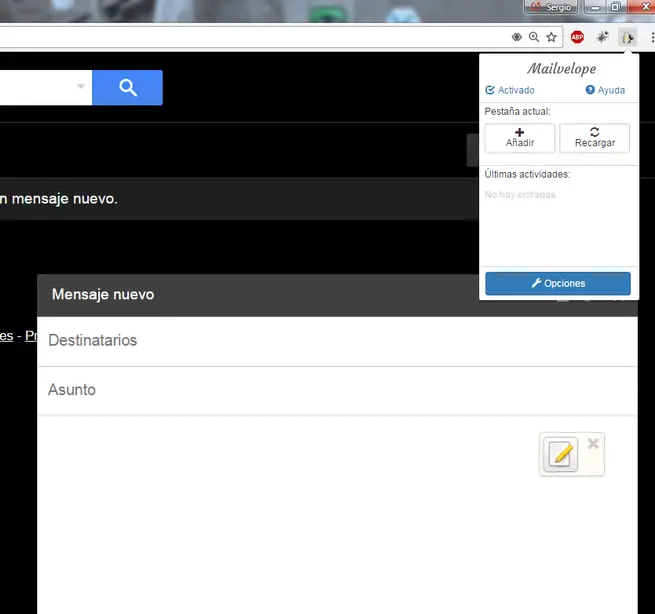Click the spider-like extension icon
Image resolution: width=655 pixels, height=614 pixels.
coord(602,37)
